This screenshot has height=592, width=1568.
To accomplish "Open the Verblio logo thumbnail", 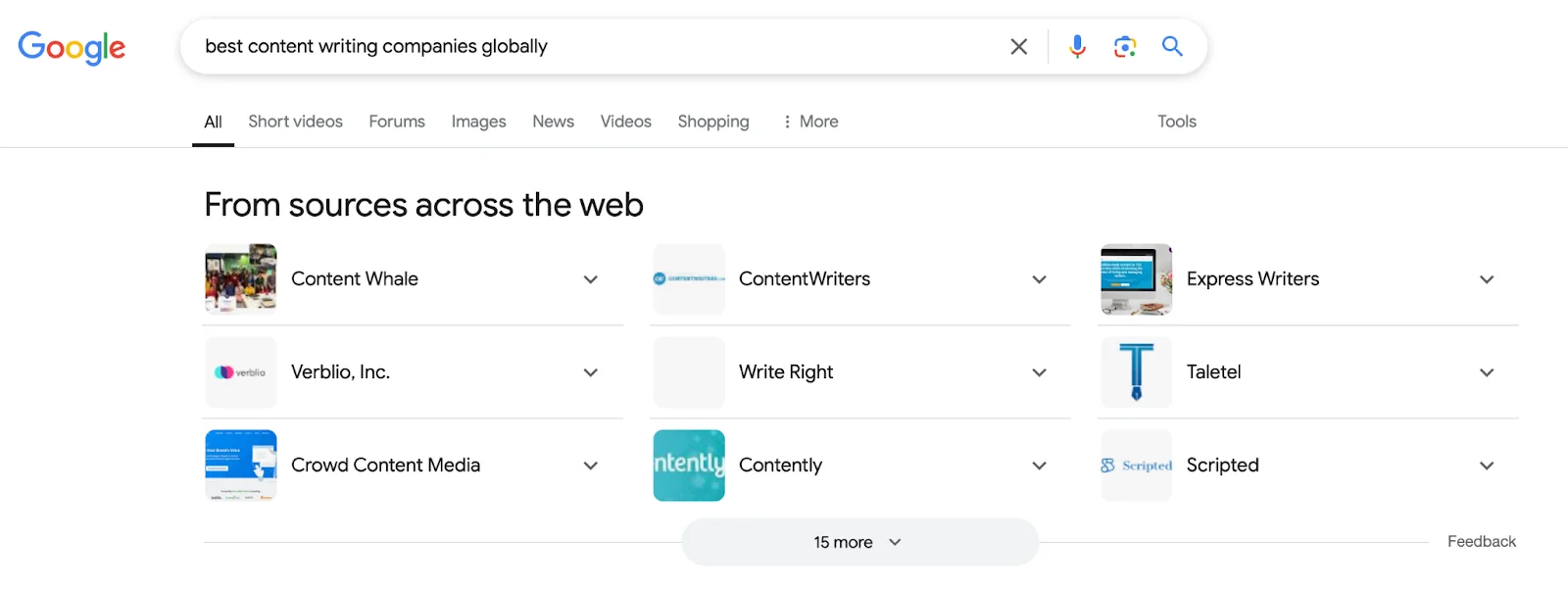I will pos(241,372).
